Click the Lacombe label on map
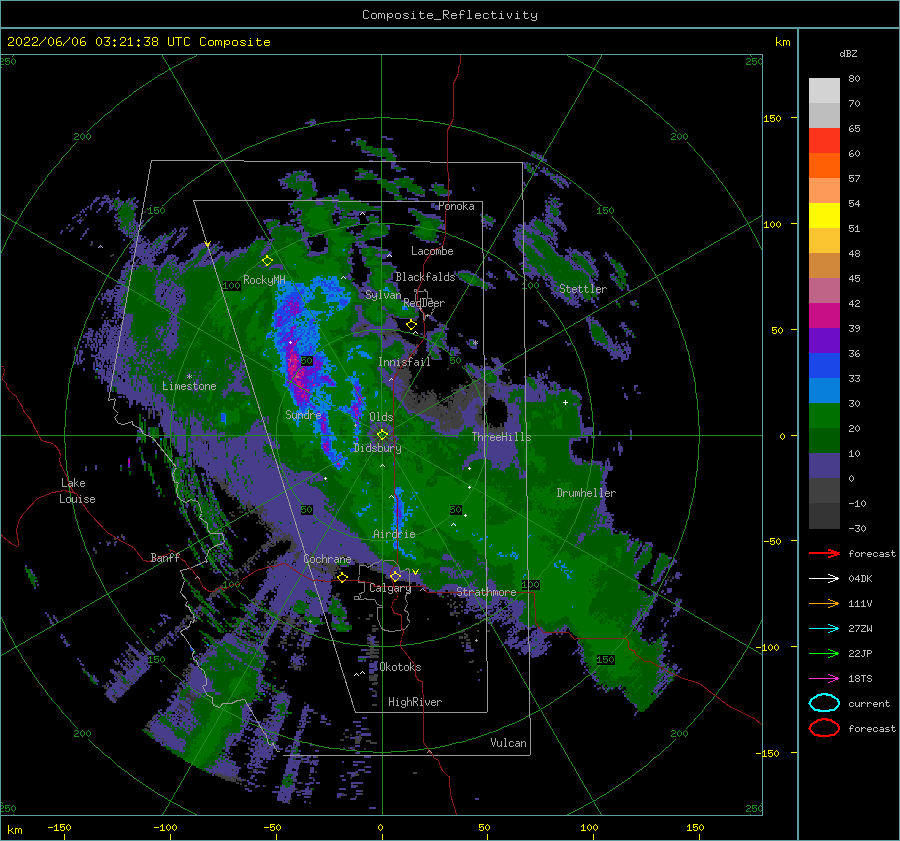 pyautogui.click(x=432, y=251)
